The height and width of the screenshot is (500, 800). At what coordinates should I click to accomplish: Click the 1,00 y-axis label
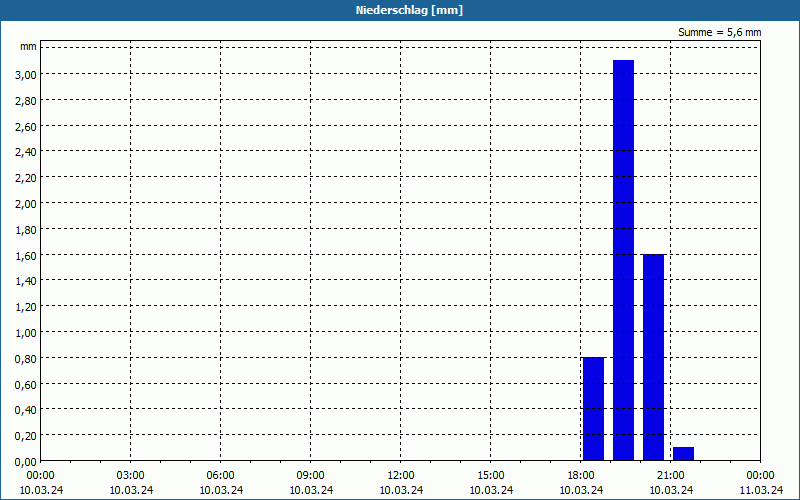pyautogui.click(x=26, y=333)
